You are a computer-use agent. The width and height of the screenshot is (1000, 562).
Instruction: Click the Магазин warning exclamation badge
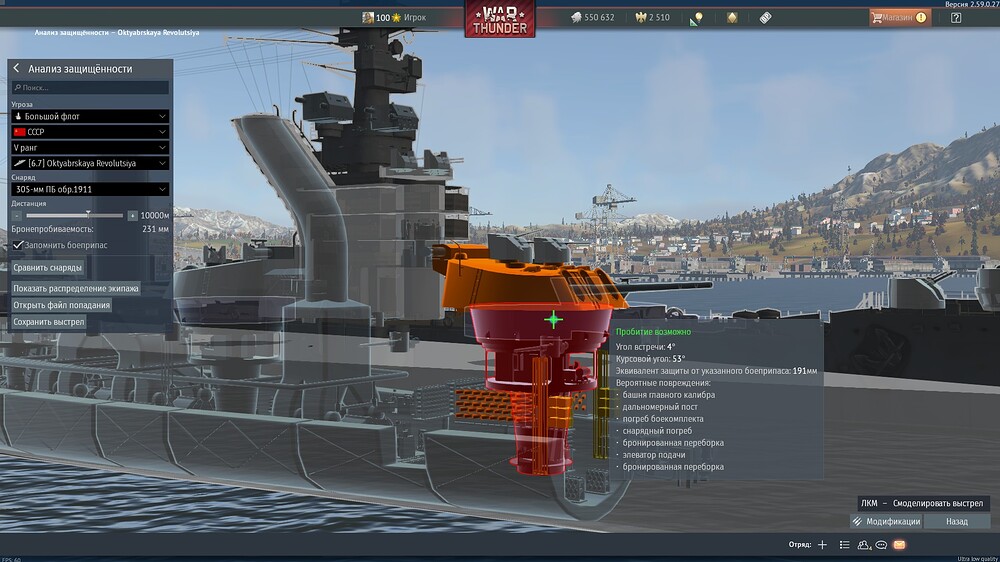[x=921, y=18]
